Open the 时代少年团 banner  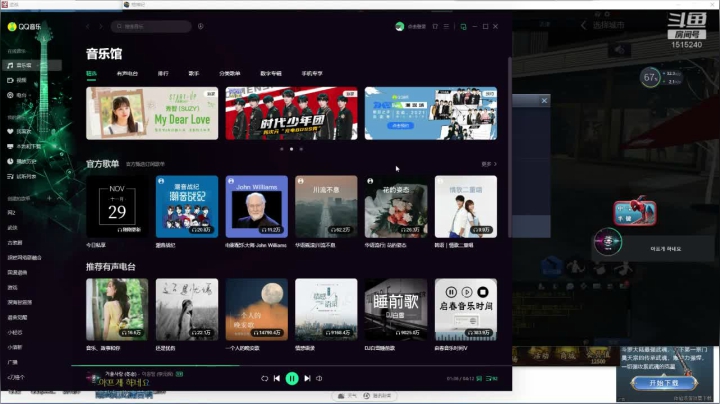coord(291,113)
